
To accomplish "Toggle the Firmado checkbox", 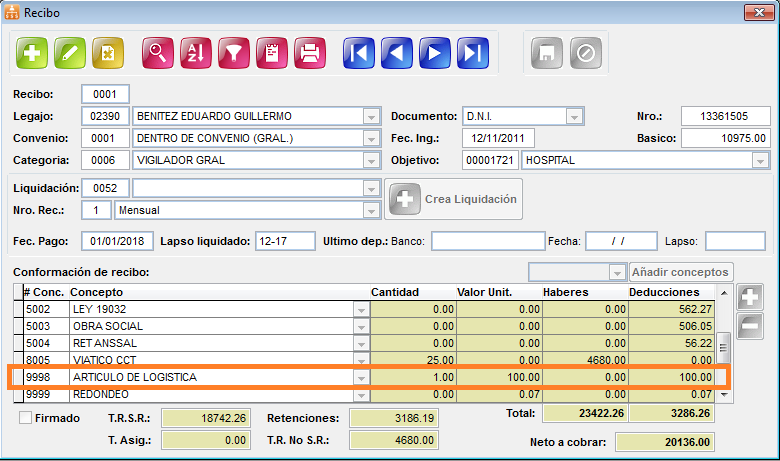I will 25,418.
